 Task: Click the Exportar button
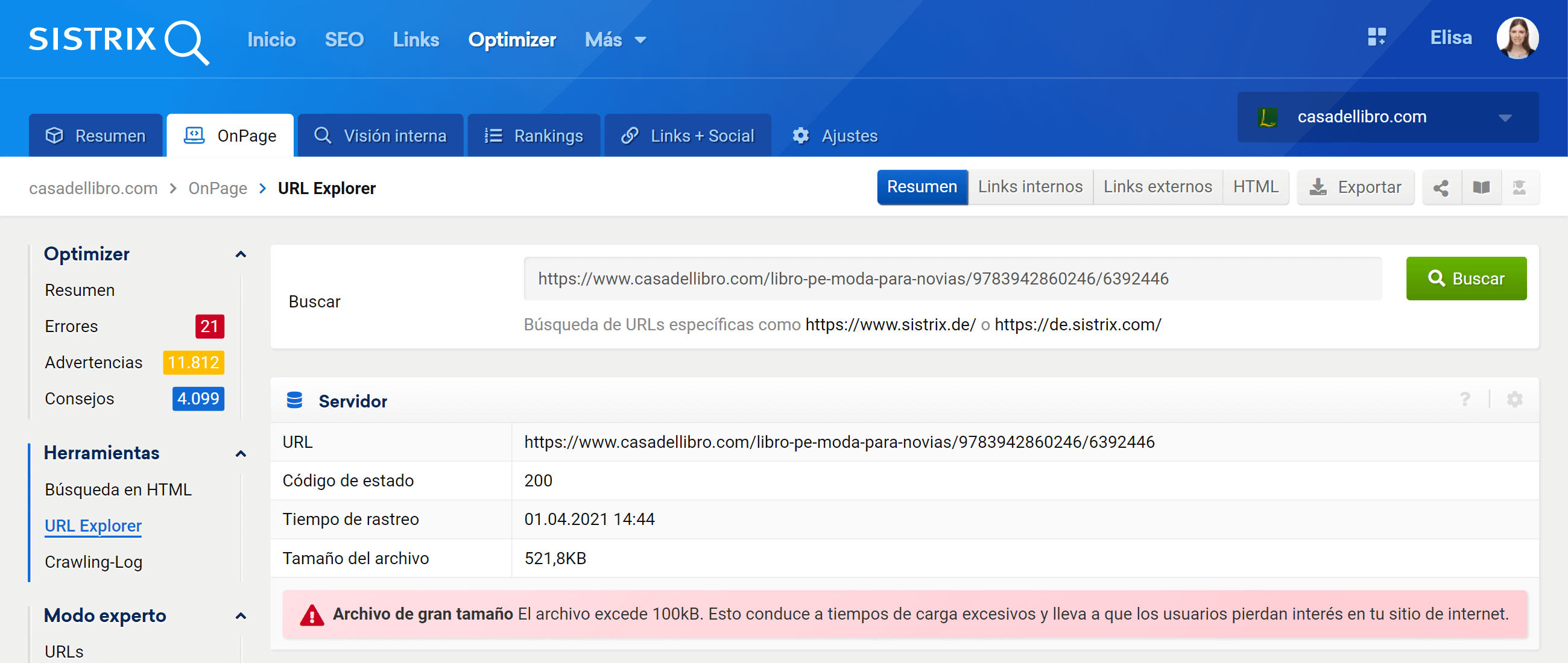coord(1355,187)
